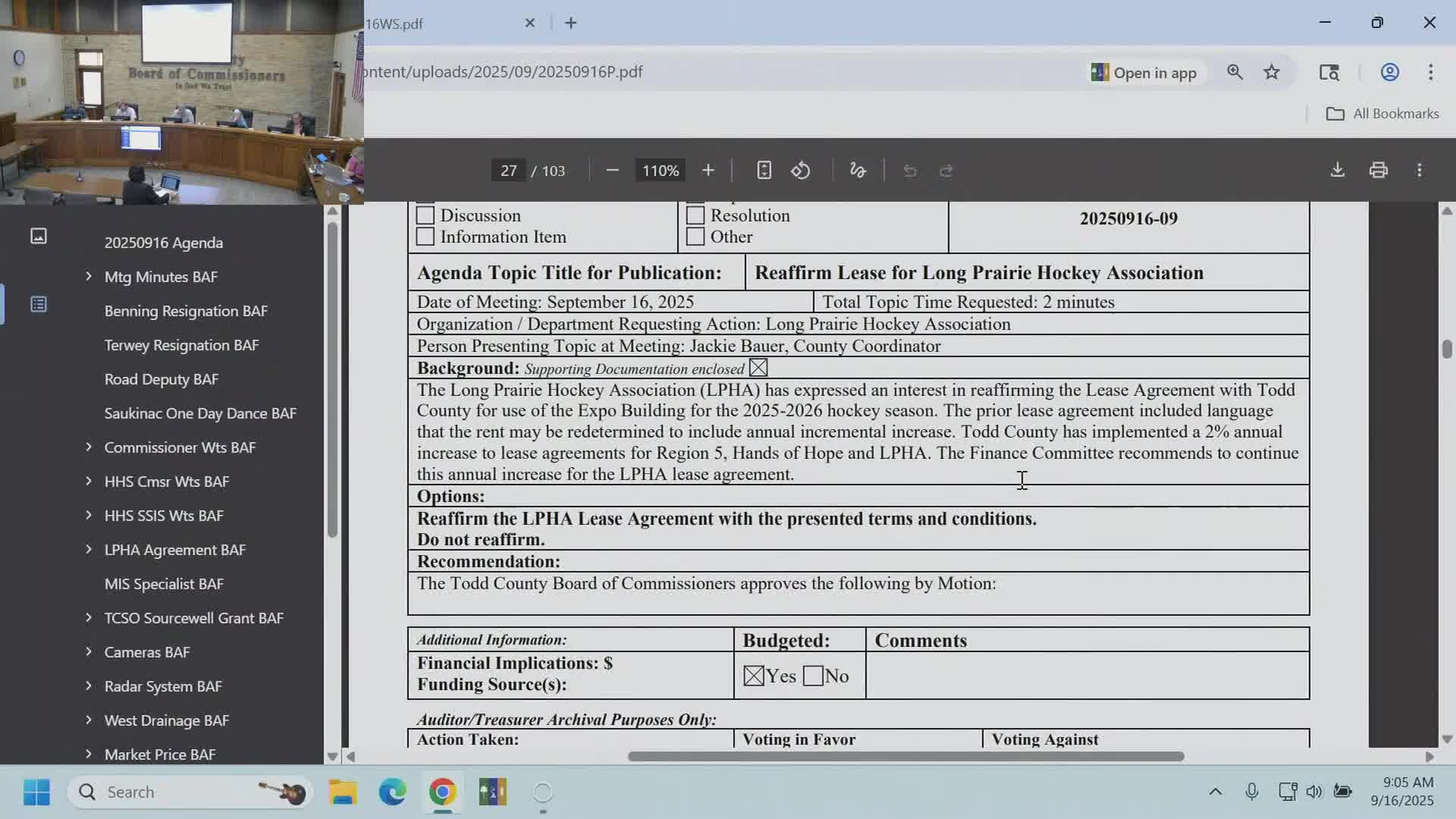Expand the Radar System BAF bookmark
1456x819 pixels.
(x=88, y=686)
